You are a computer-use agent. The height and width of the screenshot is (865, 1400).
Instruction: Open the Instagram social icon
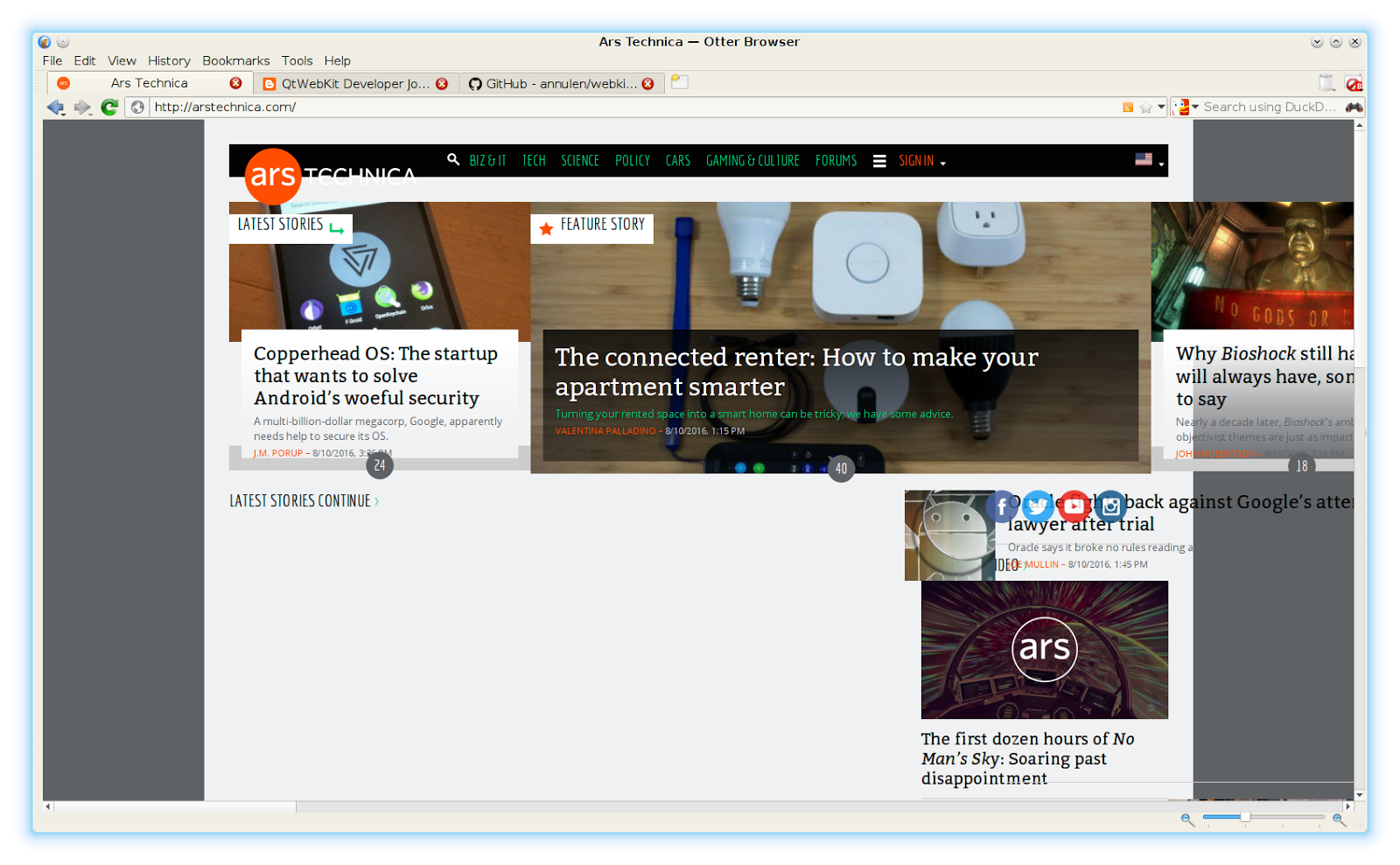pos(1110,506)
